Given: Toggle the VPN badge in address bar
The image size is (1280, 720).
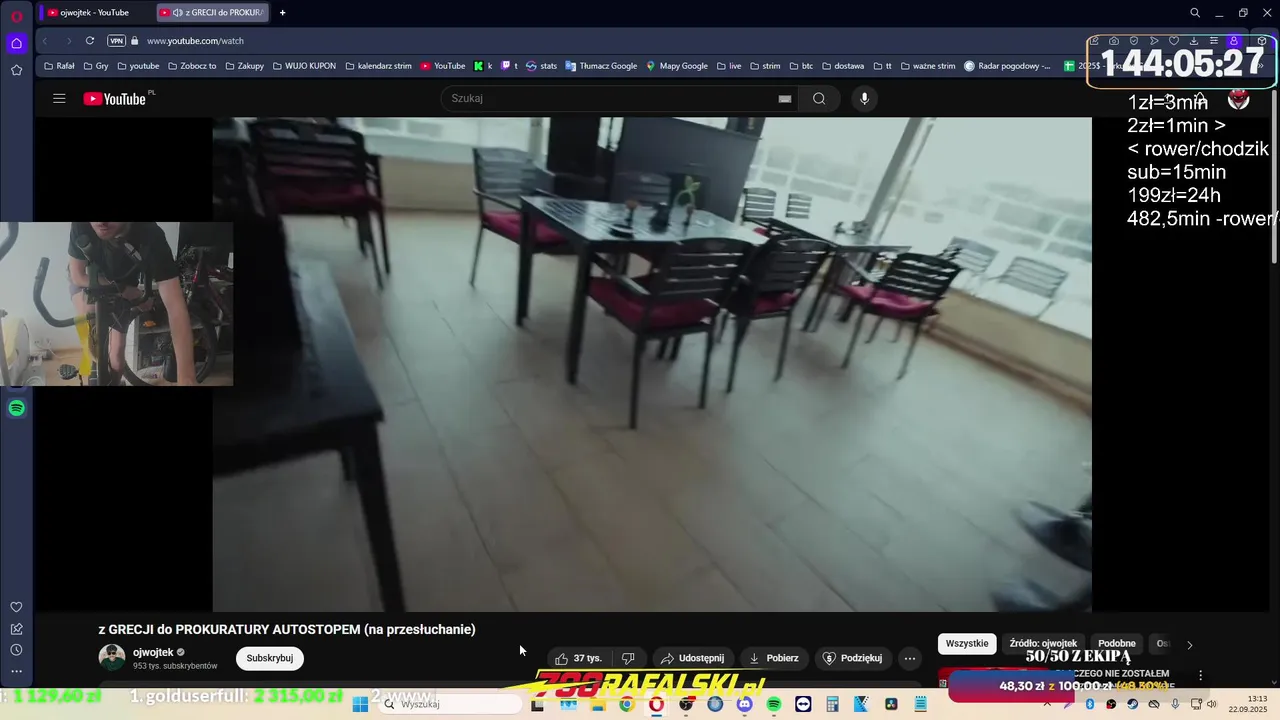Looking at the screenshot, I should coord(117,41).
